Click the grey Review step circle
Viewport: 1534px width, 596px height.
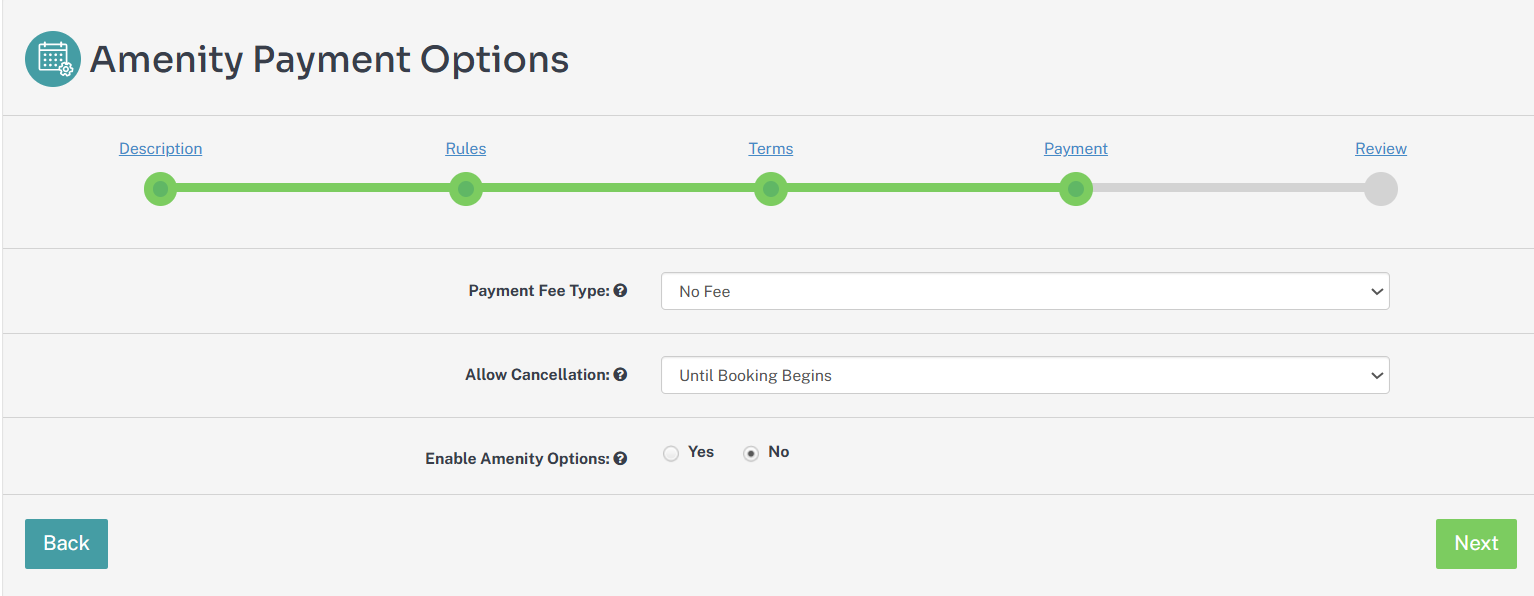coord(1381,189)
